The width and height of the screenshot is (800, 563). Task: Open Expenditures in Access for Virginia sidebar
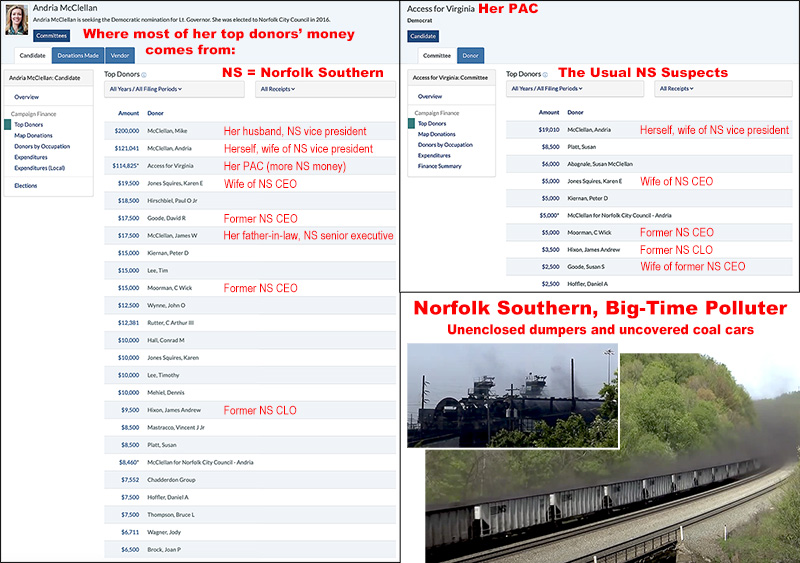(434, 155)
